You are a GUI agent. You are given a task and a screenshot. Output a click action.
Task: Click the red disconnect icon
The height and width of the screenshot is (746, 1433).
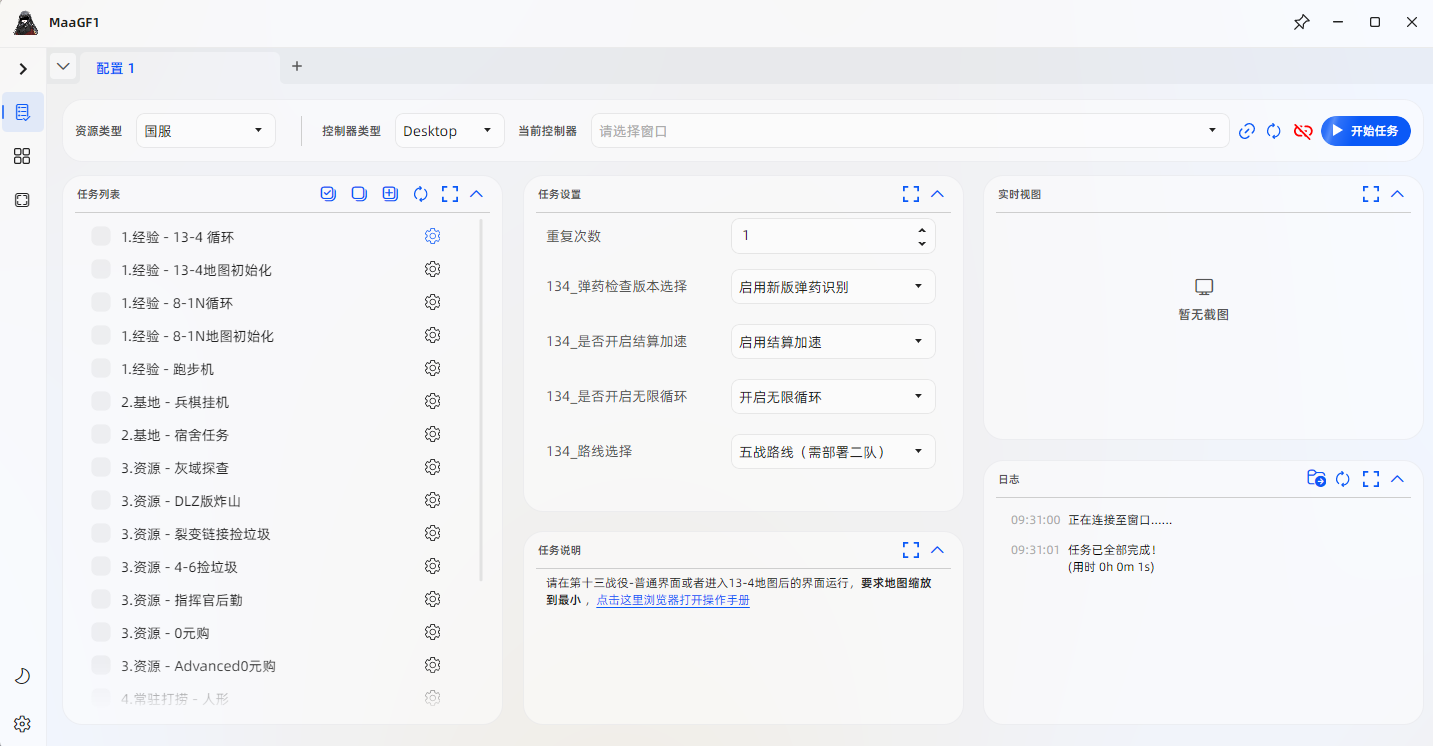[x=1302, y=131]
